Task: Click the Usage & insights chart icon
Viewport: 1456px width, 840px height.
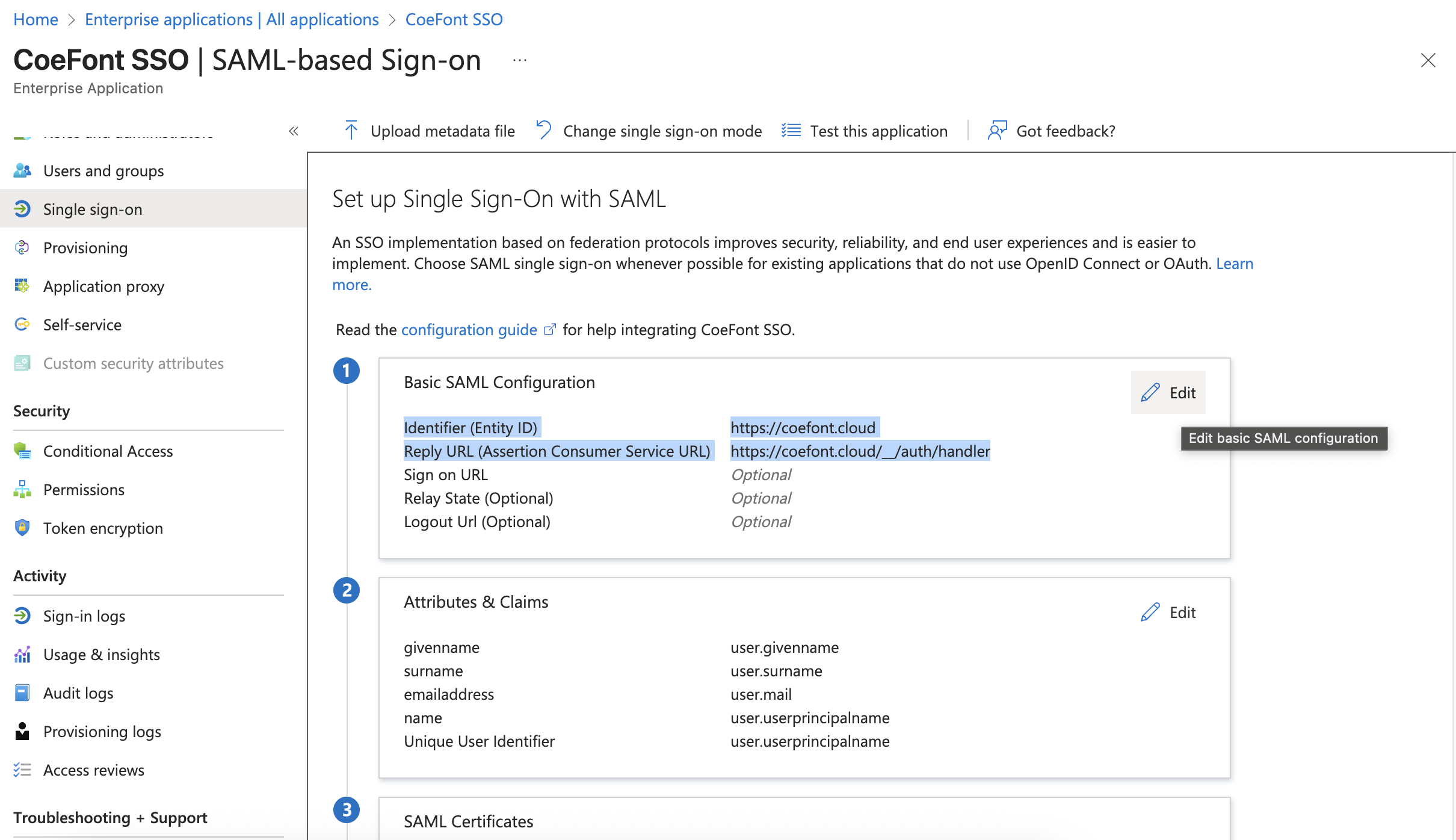Action: (x=22, y=655)
